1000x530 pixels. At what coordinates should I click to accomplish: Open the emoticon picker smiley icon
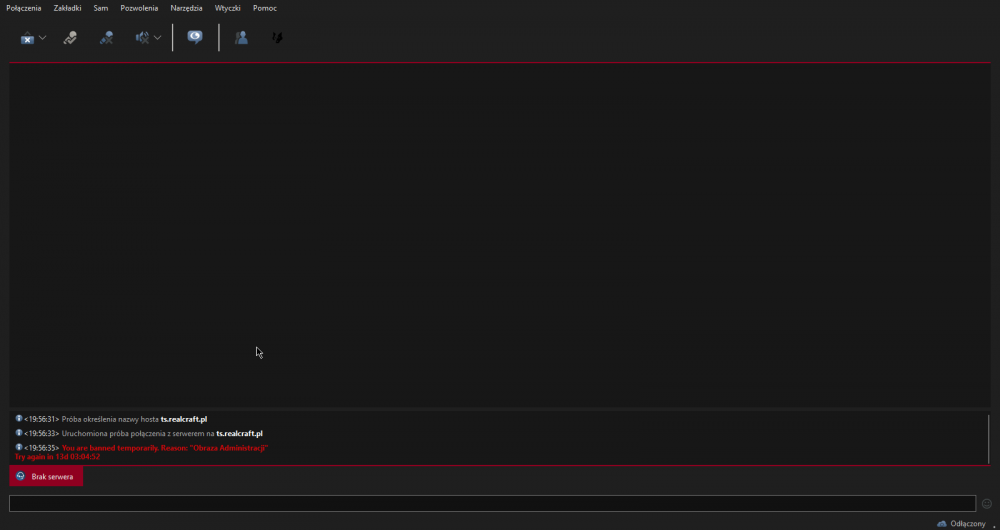pos(987,504)
